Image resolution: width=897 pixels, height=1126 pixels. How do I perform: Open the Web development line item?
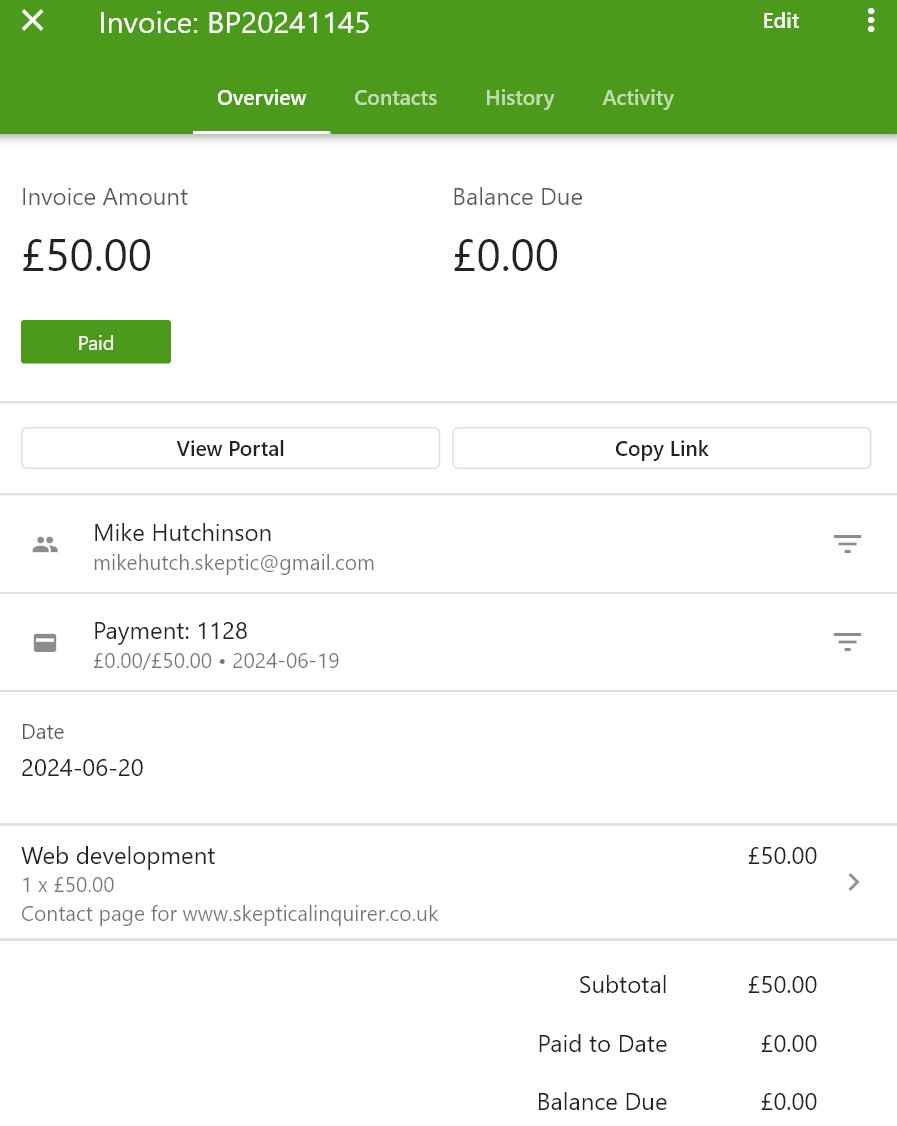[x=448, y=883]
